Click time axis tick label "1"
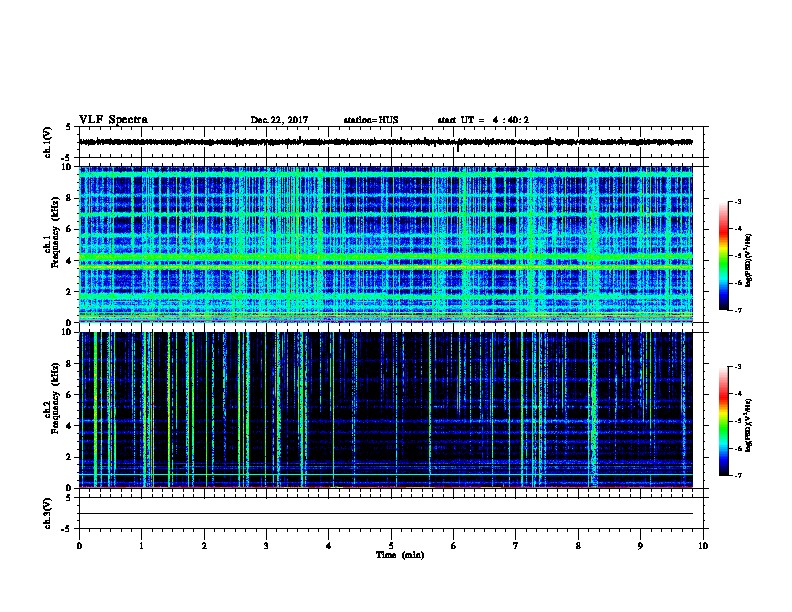The height and width of the screenshot is (612, 792). (x=141, y=546)
